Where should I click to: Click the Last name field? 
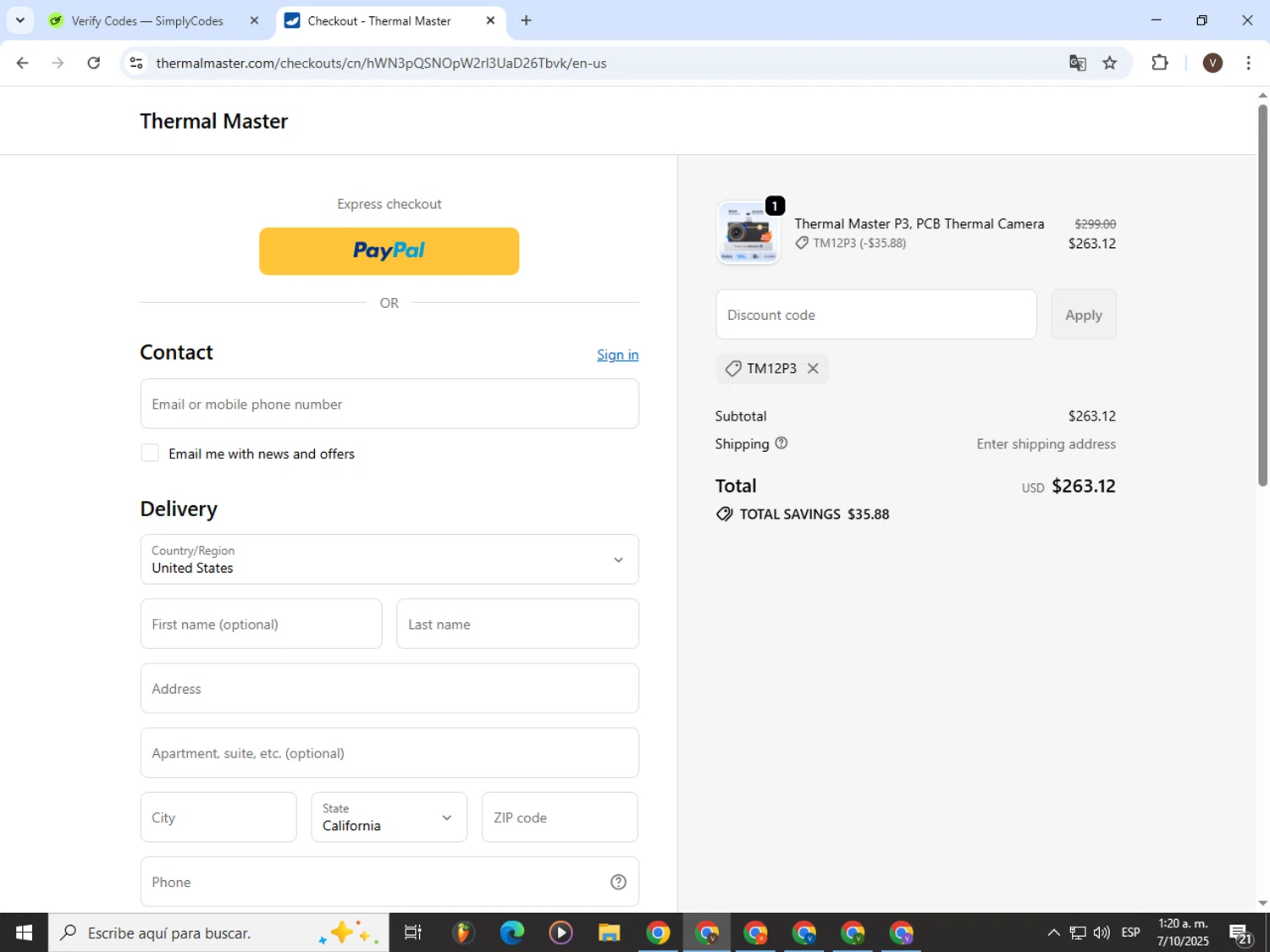(x=517, y=624)
